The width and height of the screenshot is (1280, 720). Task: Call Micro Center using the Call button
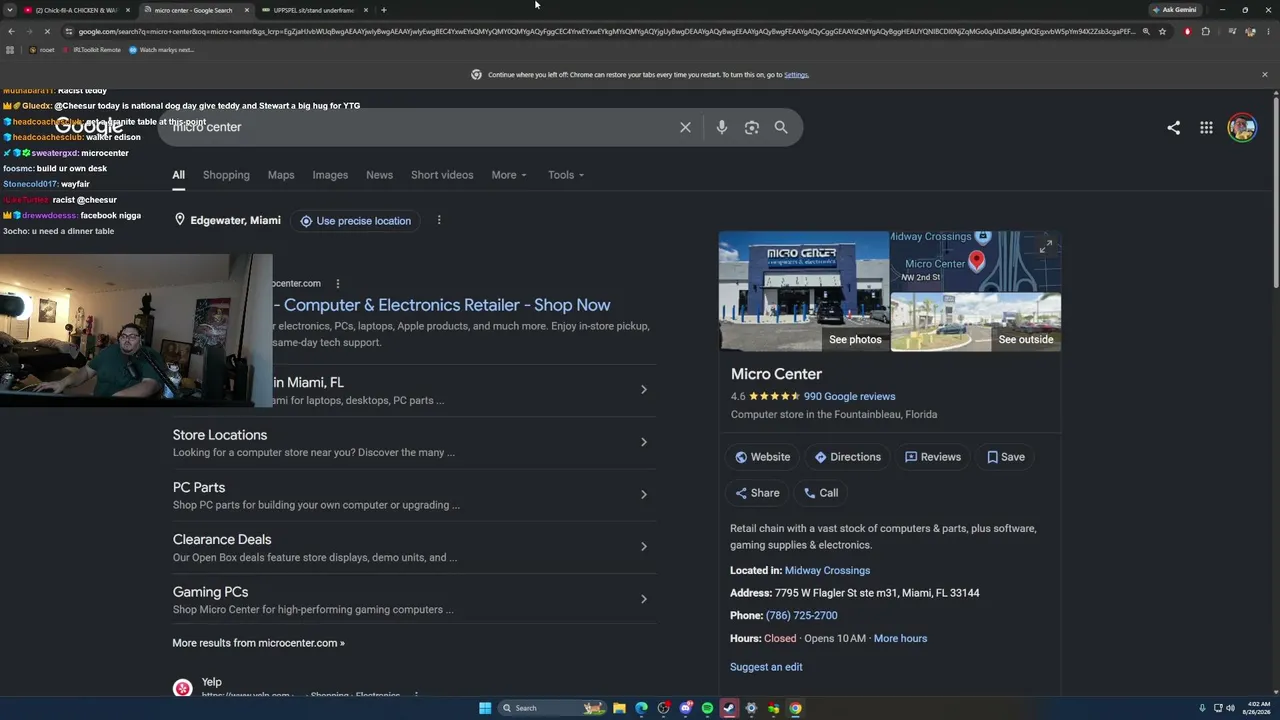[x=821, y=493]
